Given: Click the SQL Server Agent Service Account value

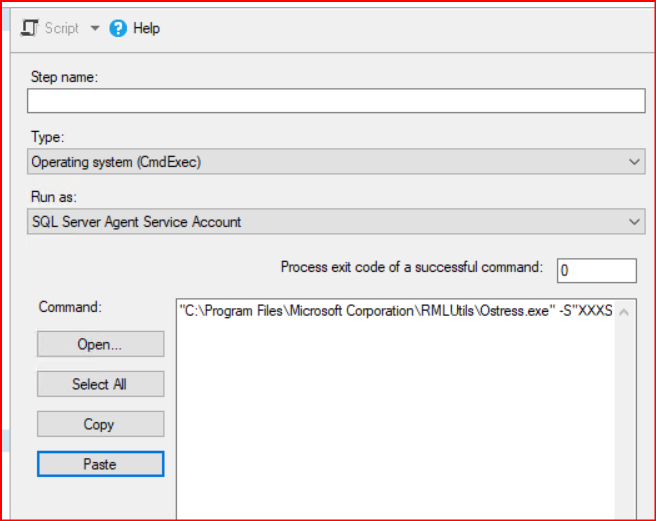Looking at the screenshot, I should click(136, 222).
